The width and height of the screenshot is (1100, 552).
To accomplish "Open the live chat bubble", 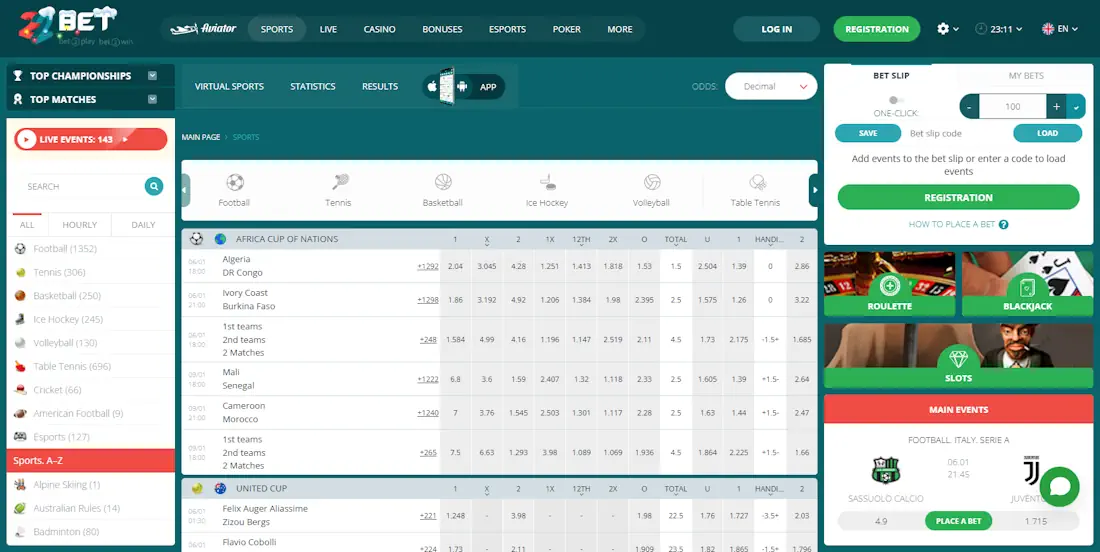I will click(1059, 487).
